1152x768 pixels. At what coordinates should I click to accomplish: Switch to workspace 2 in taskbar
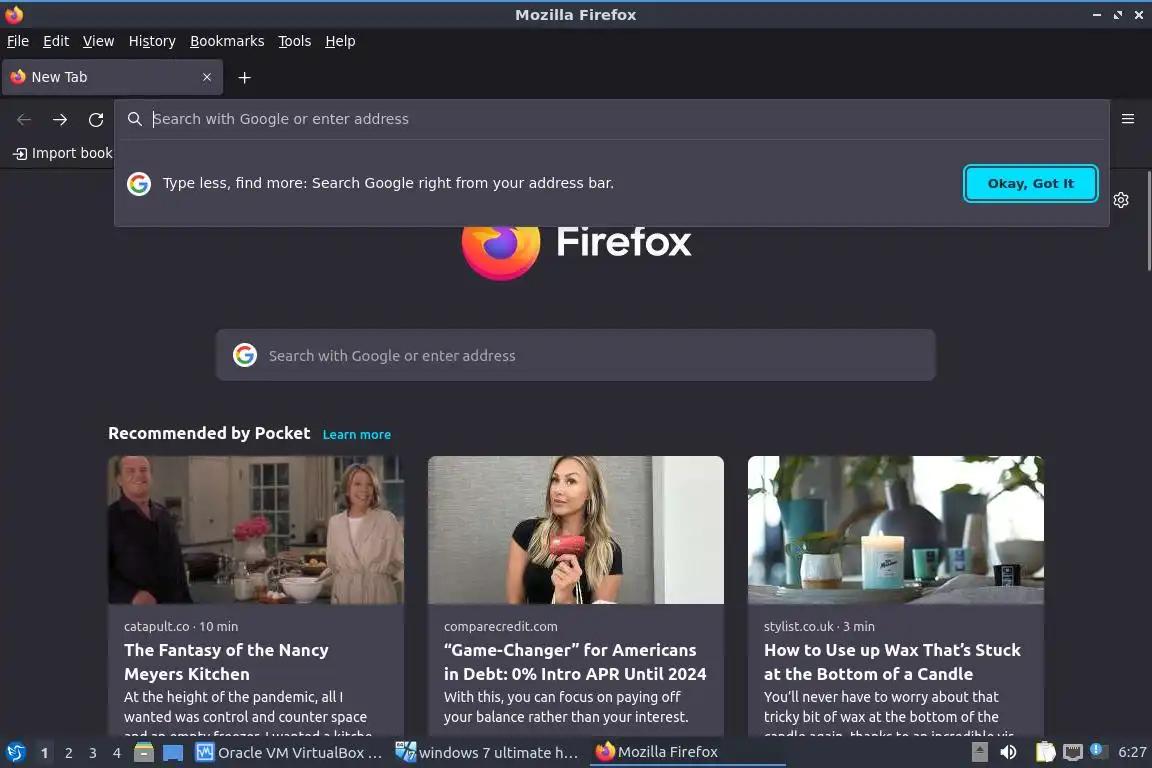click(68, 753)
